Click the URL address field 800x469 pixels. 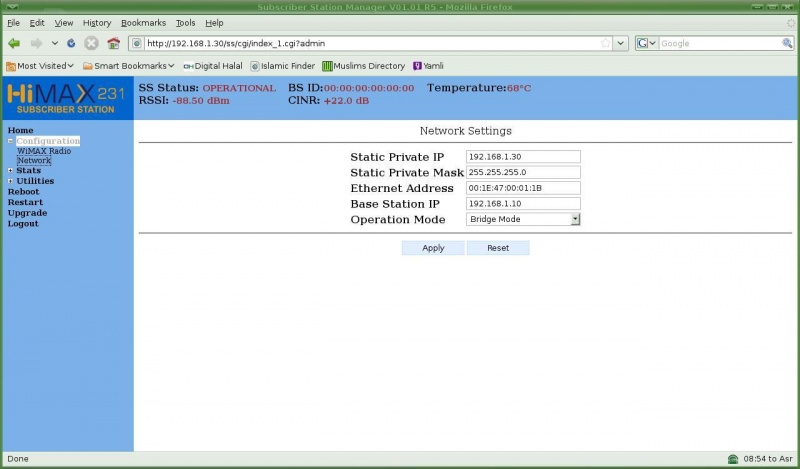[x=371, y=43]
